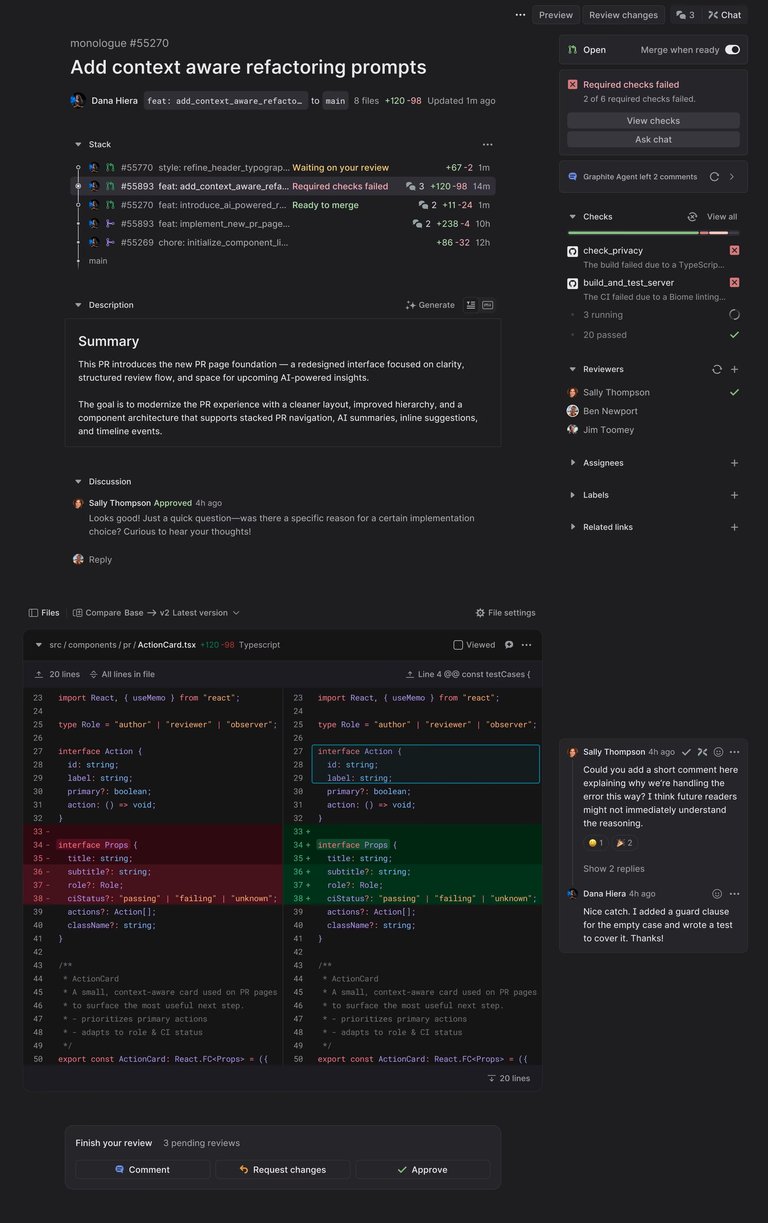Resolve Sally Thompson's comment with checkmark

tap(686, 752)
